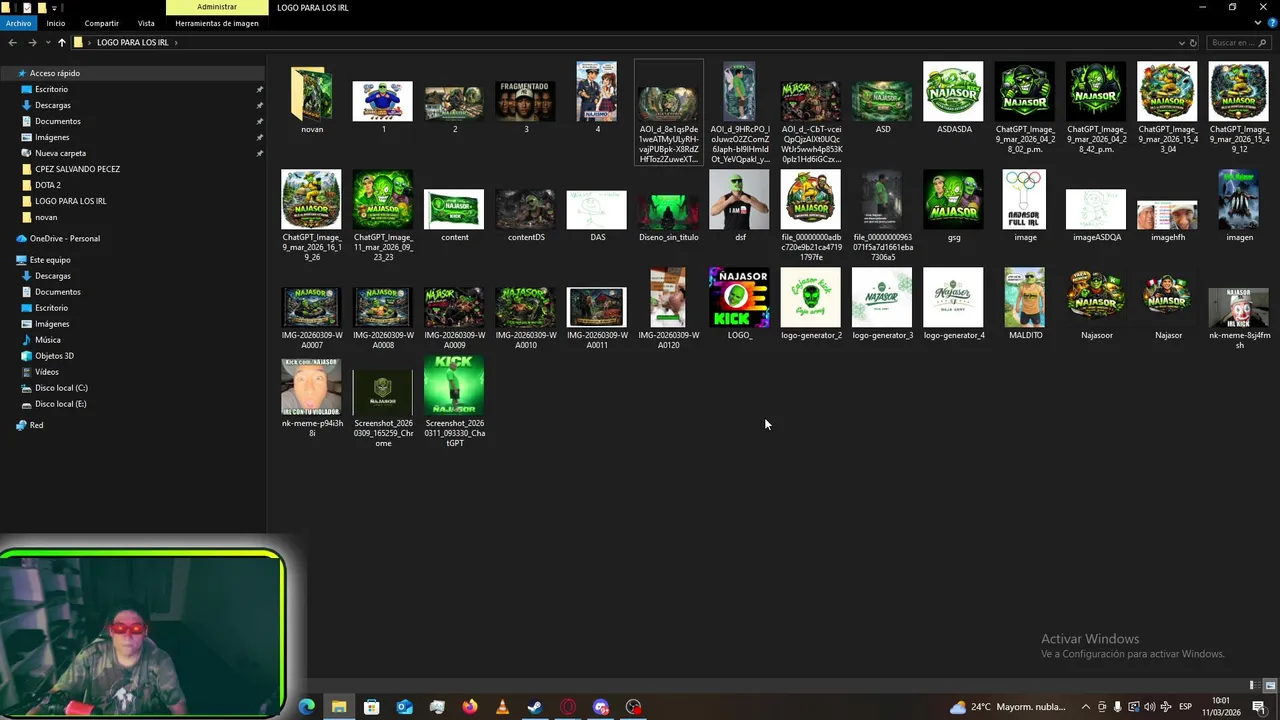Open Microsoft Edge from the taskbar
The width and height of the screenshot is (1280, 720).
(307, 707)
